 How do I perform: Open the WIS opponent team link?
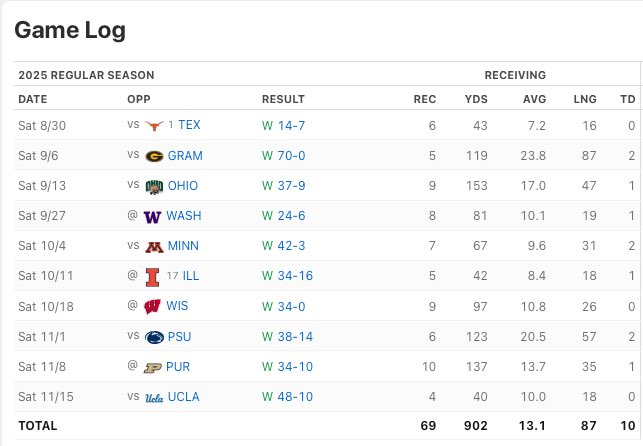[x=177, y=306]
